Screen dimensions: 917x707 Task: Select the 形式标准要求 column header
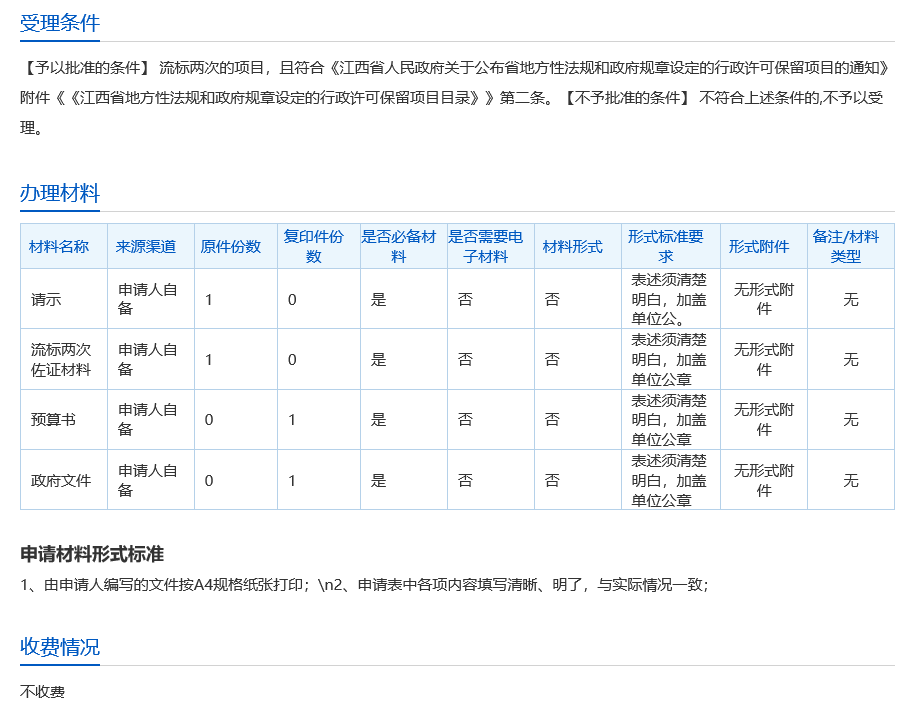[x=666, y=247]
